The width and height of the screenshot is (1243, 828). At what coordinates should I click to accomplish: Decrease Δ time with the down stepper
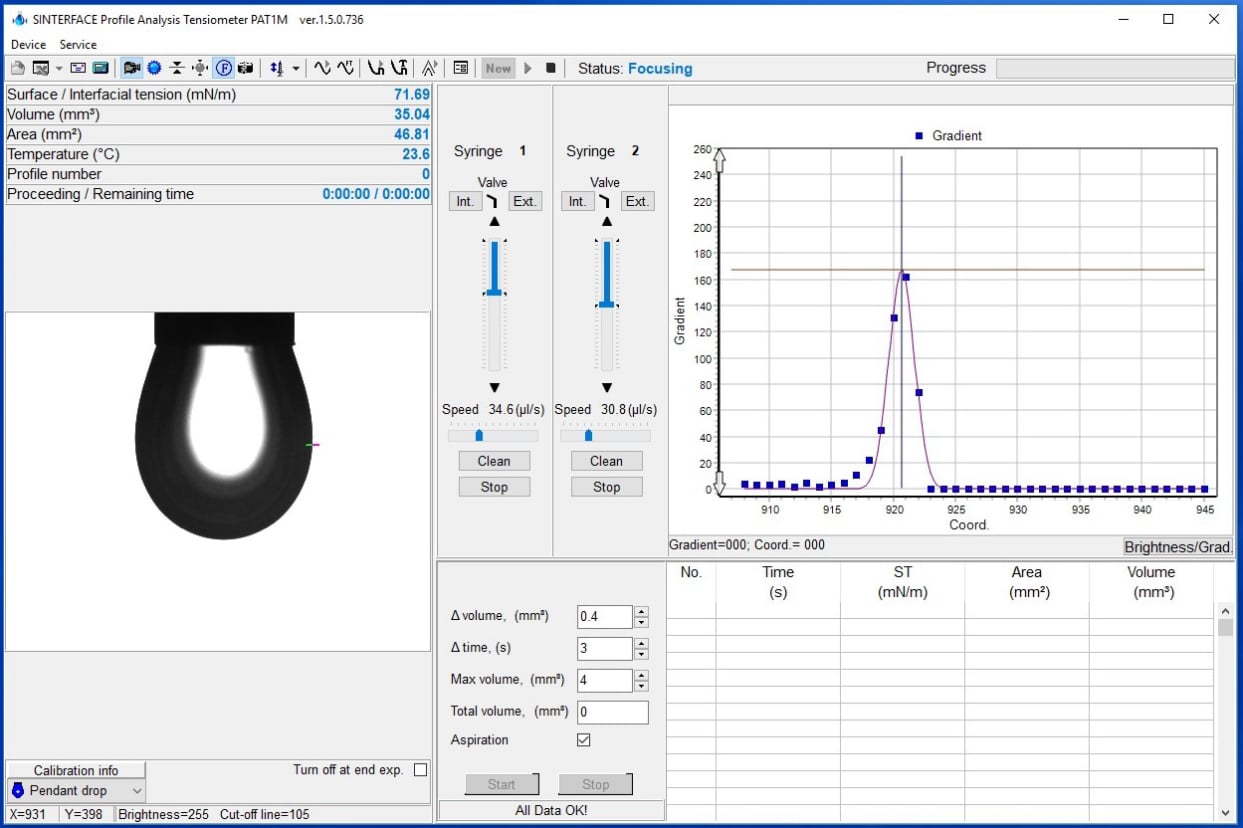click(x=641, y=655)
